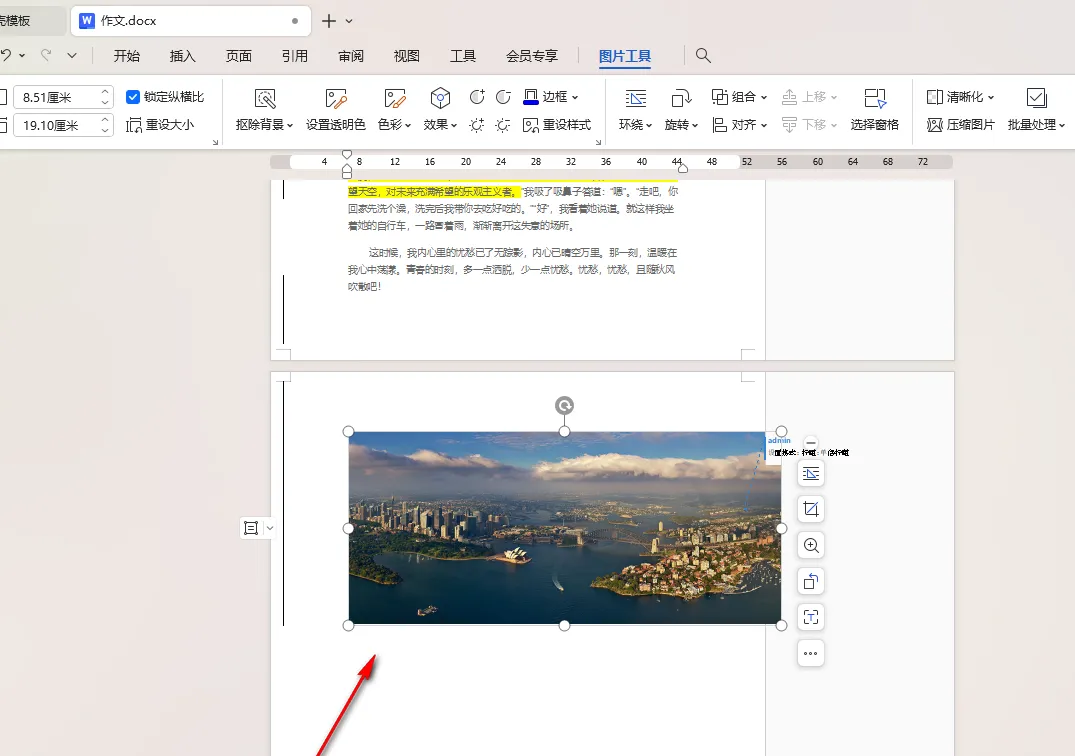Expand the 效果 effects dropdown
Screen dimensions: 1075x756
pos(440,124)
